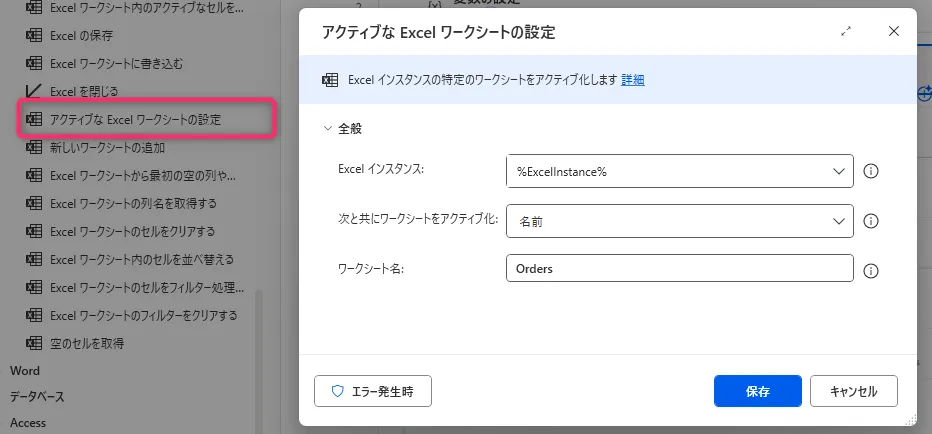Click info icon beside ワークシート名 field
The width and height of the screenshot is (932, 434).
tap(870, 270)
